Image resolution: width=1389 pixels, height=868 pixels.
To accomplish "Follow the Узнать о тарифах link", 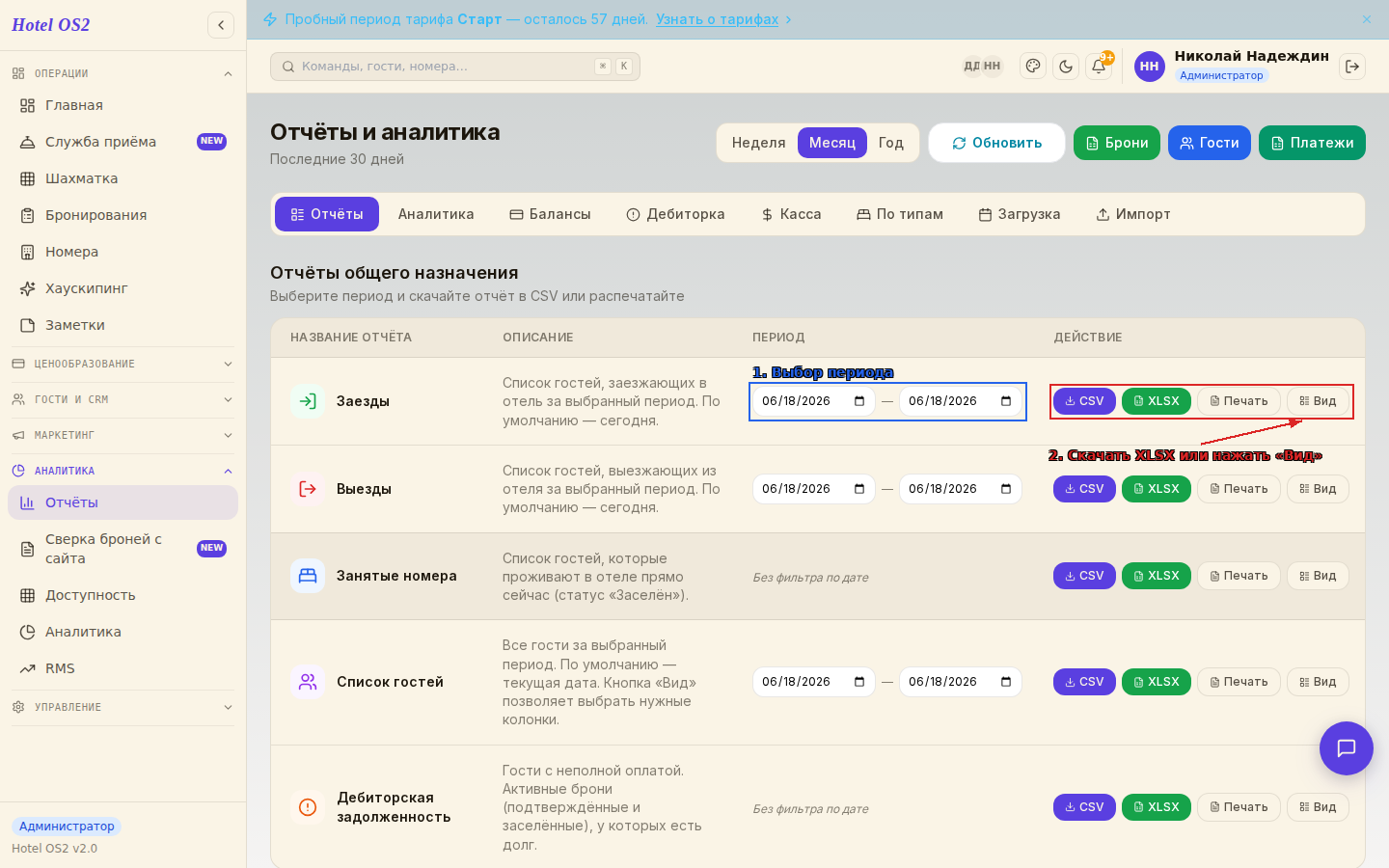I will 717,19.
